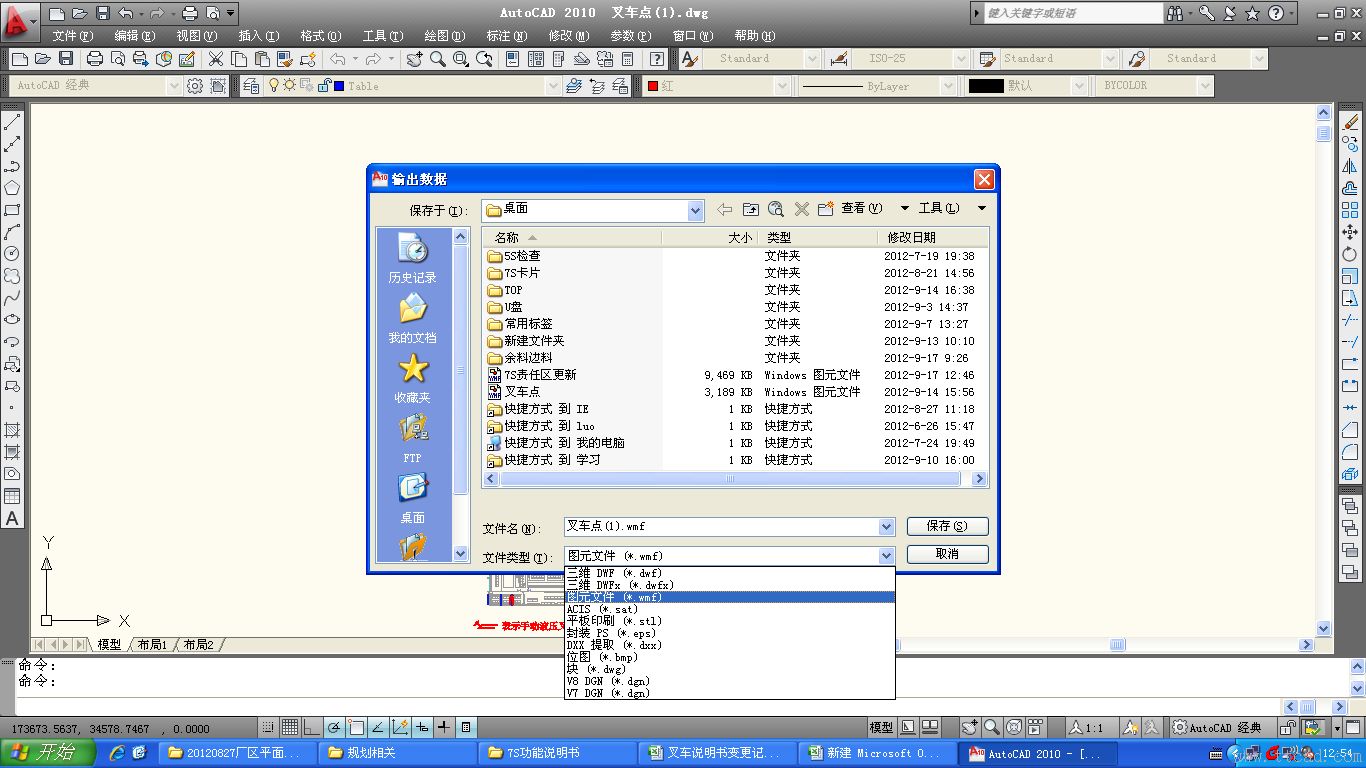The image size is (1366, 768).
Task: Open the Layer Properties Manager icon
Action: click(251, 86)
